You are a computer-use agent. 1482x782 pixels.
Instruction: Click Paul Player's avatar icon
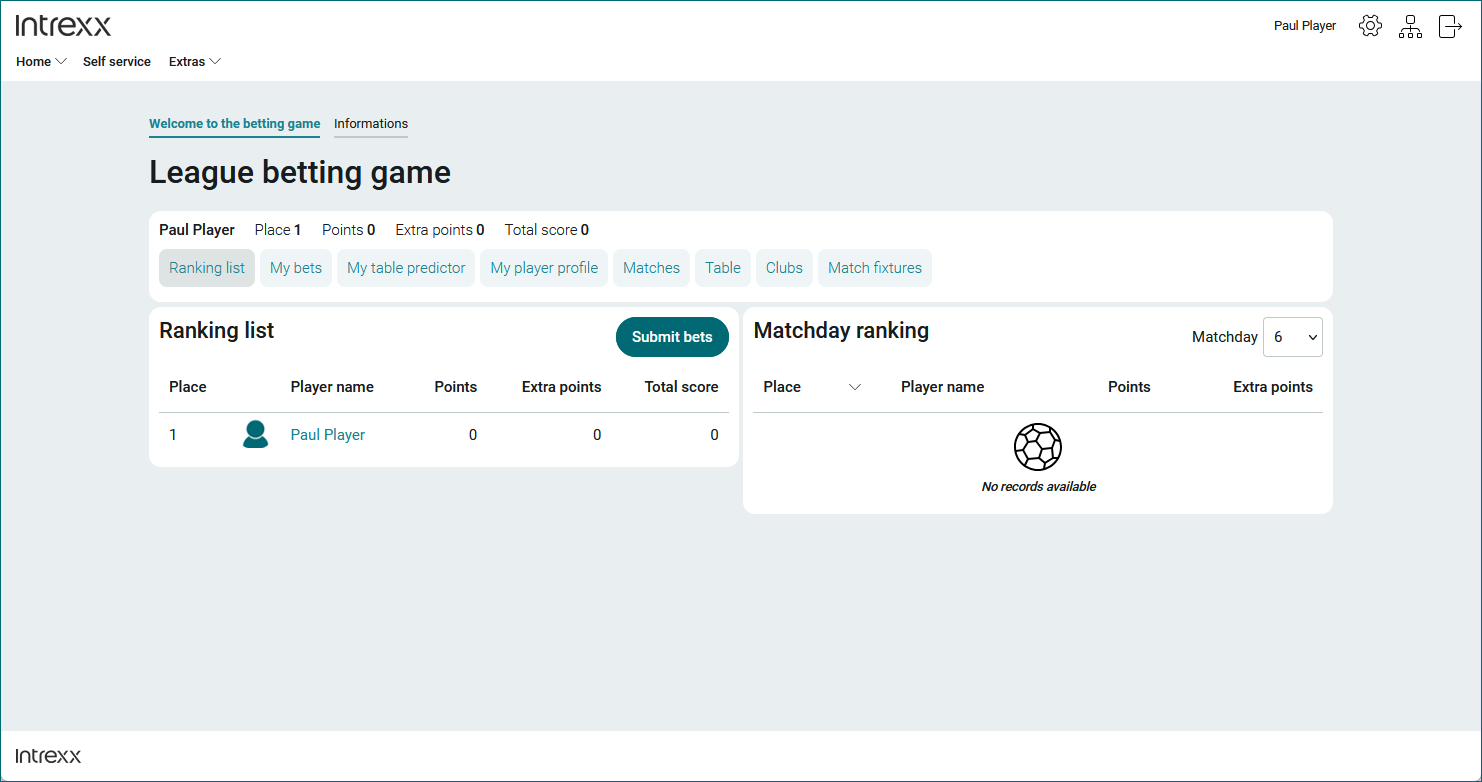tap(256, 434)
